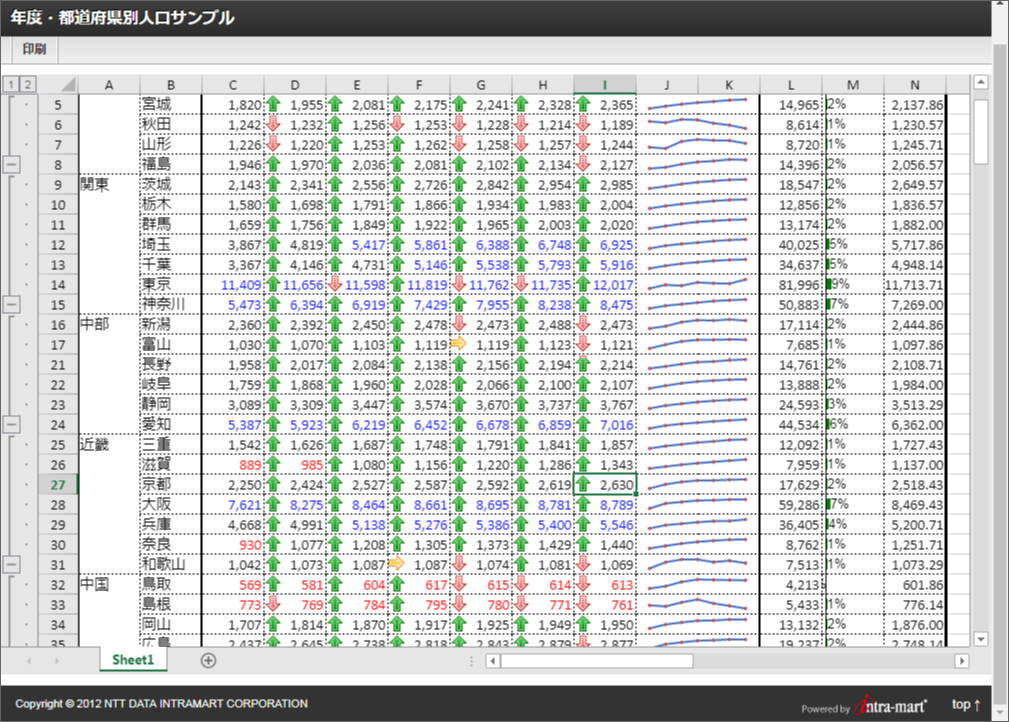Click cell containing 神奈川
1009x722 pixels.
pyautogui.click(x=171, y=304)
